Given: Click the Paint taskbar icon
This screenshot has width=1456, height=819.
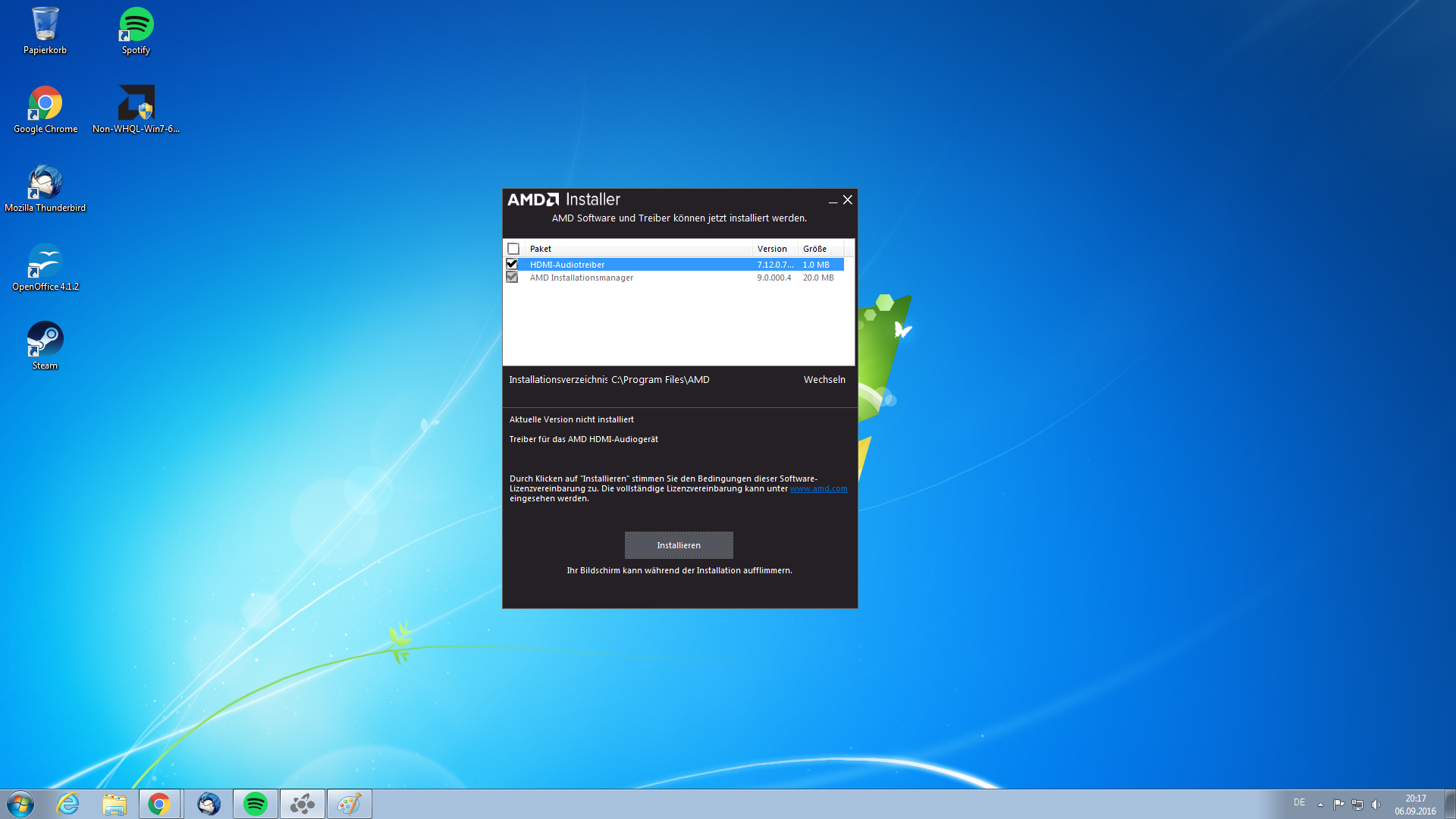Looking at the screenshot, I should coord(349,804).
